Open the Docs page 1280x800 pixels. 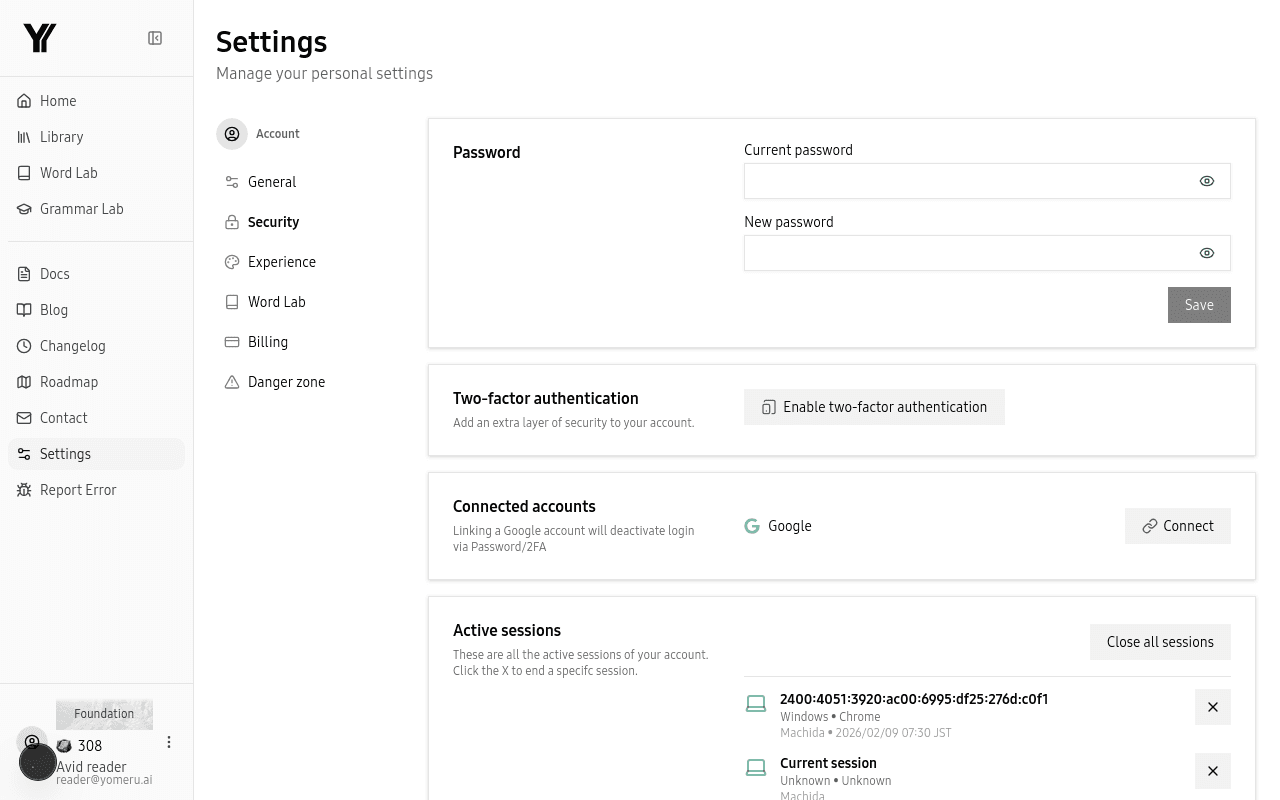tap(54, 274)
